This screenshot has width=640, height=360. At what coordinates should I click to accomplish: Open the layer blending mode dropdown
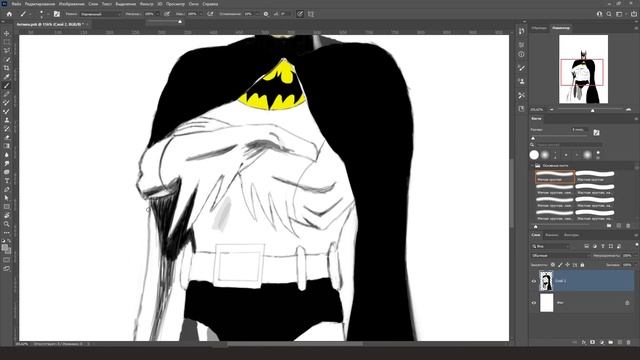pyautogui.click(x=560, y=256)
